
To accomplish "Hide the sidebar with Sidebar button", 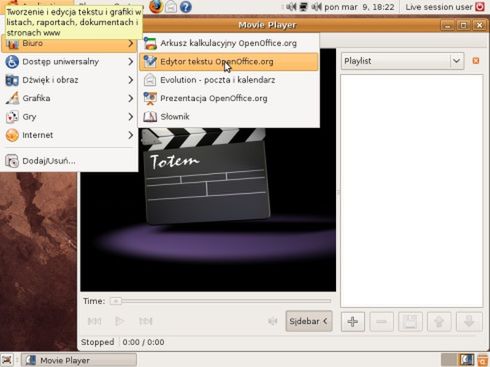I will tap(309, 321).
